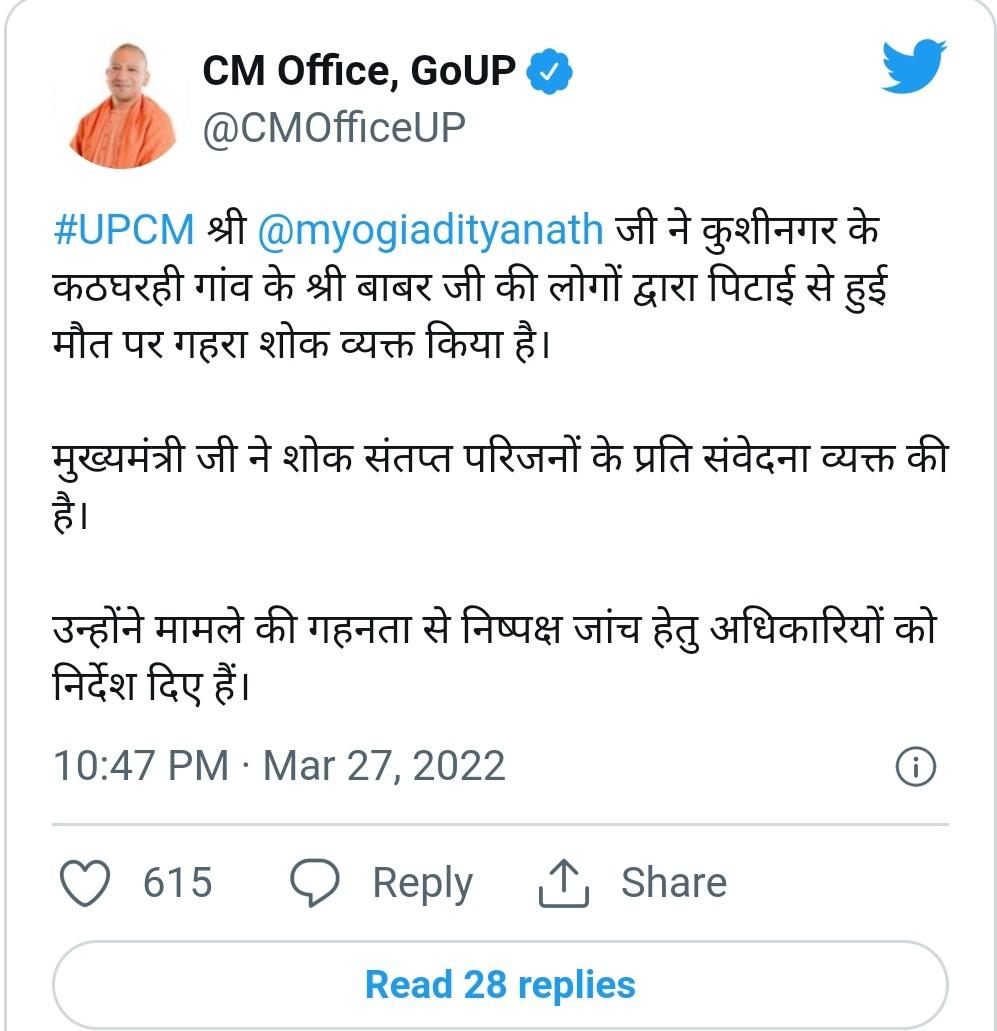The height and width of the screenshot is (1031, 997).
Task: Open the Twitter info circle icon
Action: (x=914, y=768)
